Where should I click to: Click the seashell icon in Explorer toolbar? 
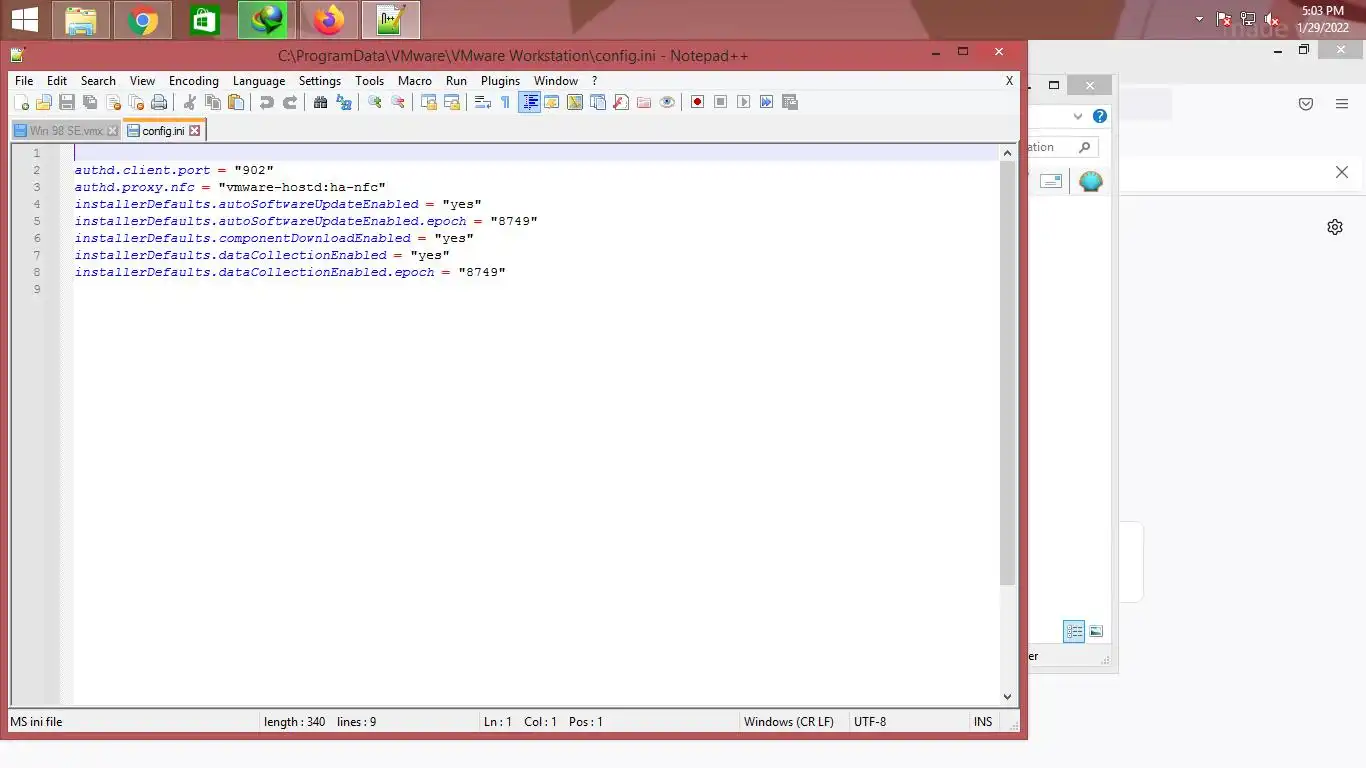click(x=1091, y=181)
